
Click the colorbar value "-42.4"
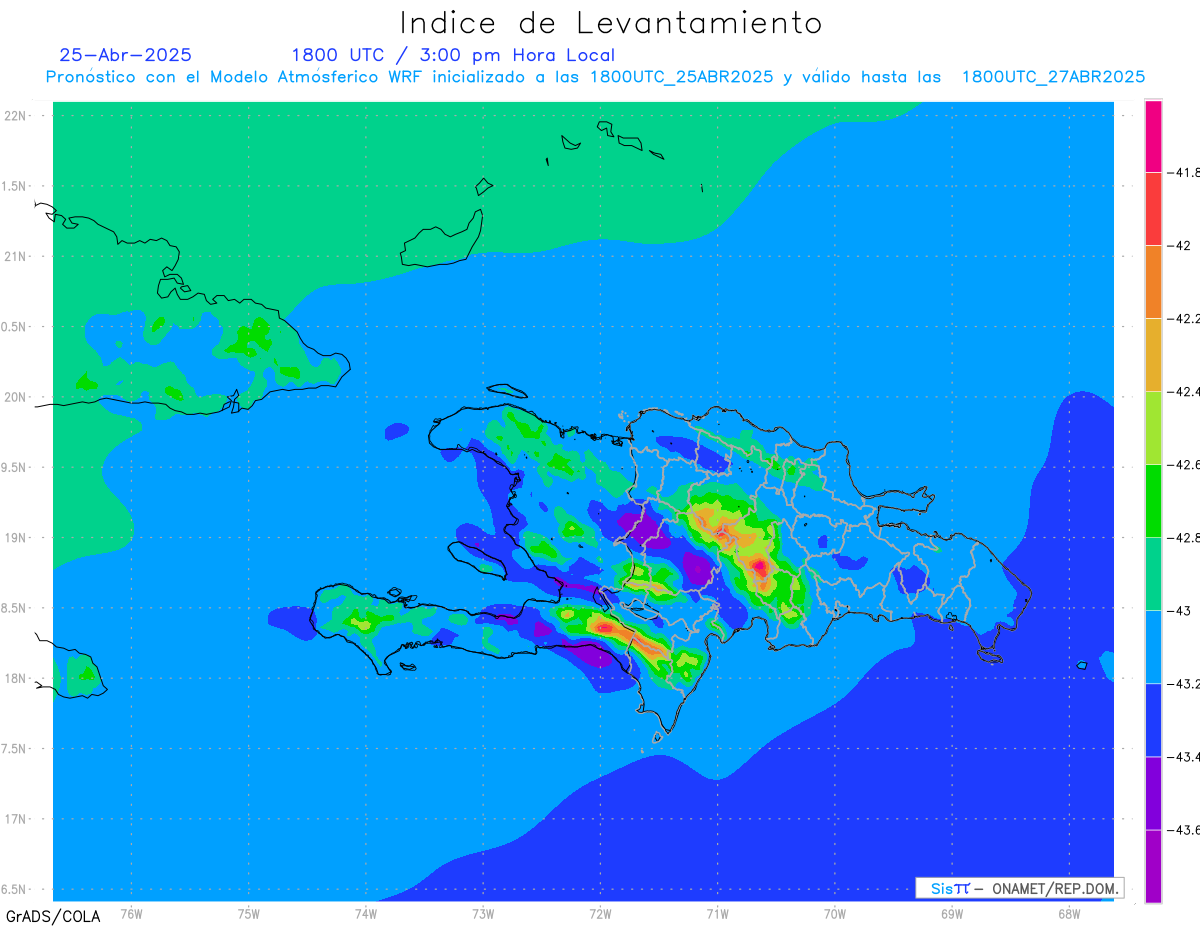[x=1184, y=392]
